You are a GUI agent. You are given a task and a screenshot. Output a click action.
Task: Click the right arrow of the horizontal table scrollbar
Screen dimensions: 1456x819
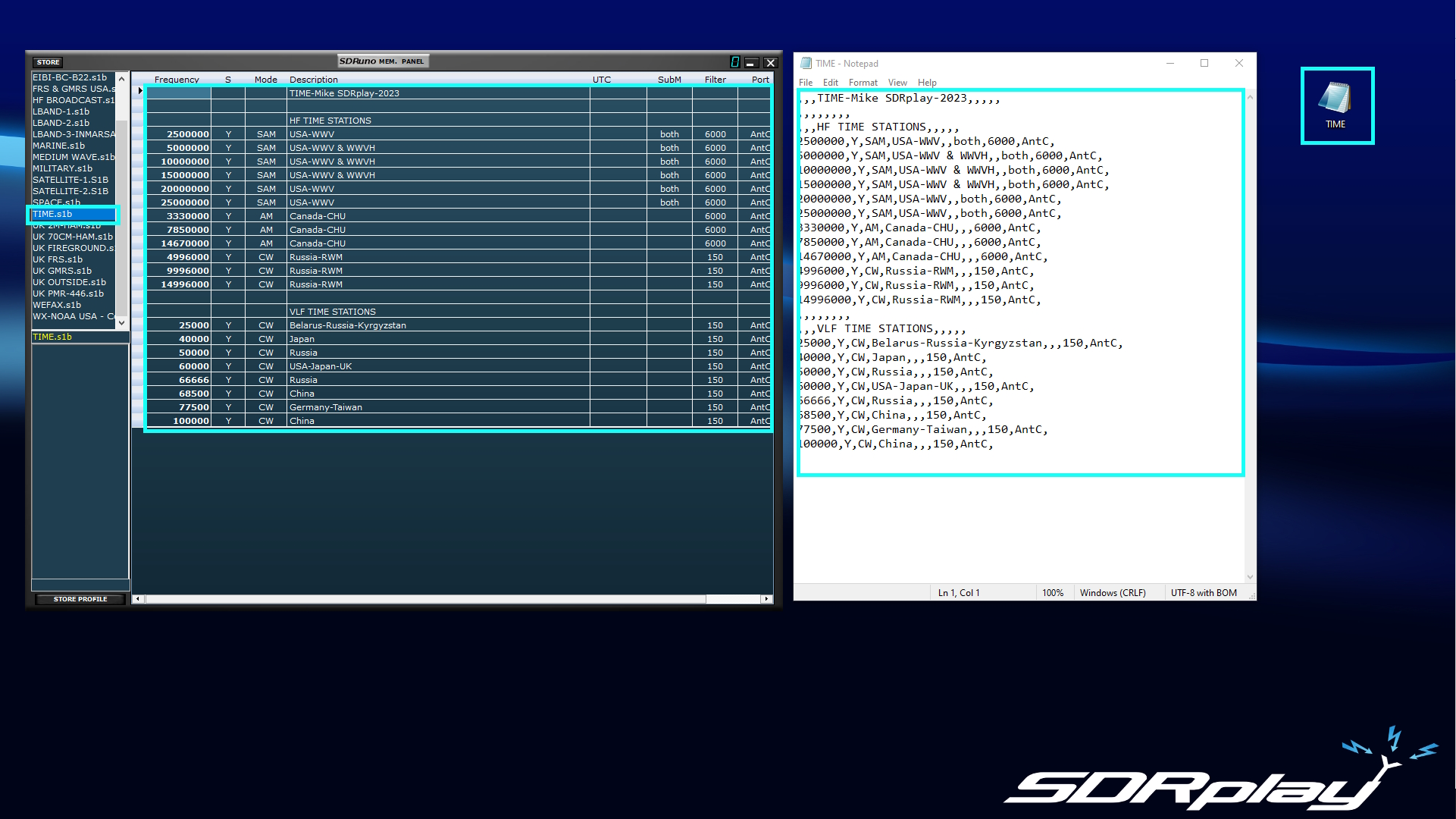pyautogui.click(x=766, y=598)
